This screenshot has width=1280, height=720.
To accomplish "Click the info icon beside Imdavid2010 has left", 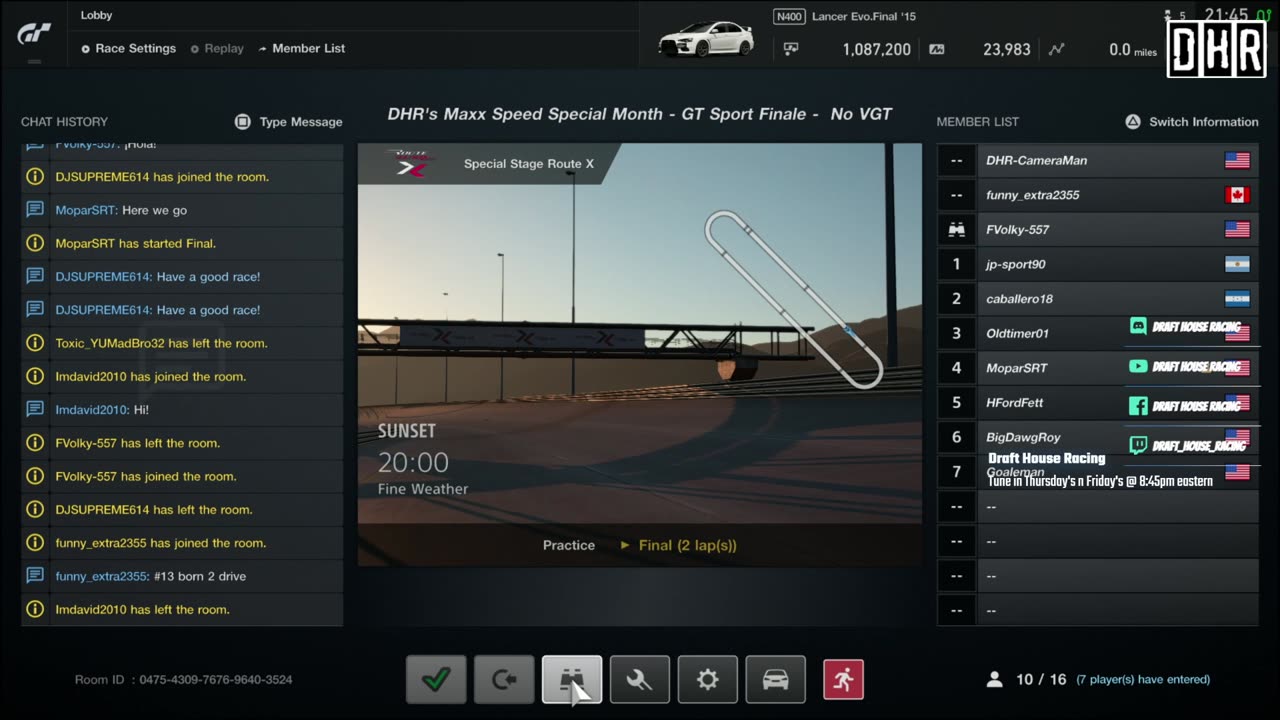I will click(x=35, y=609).
